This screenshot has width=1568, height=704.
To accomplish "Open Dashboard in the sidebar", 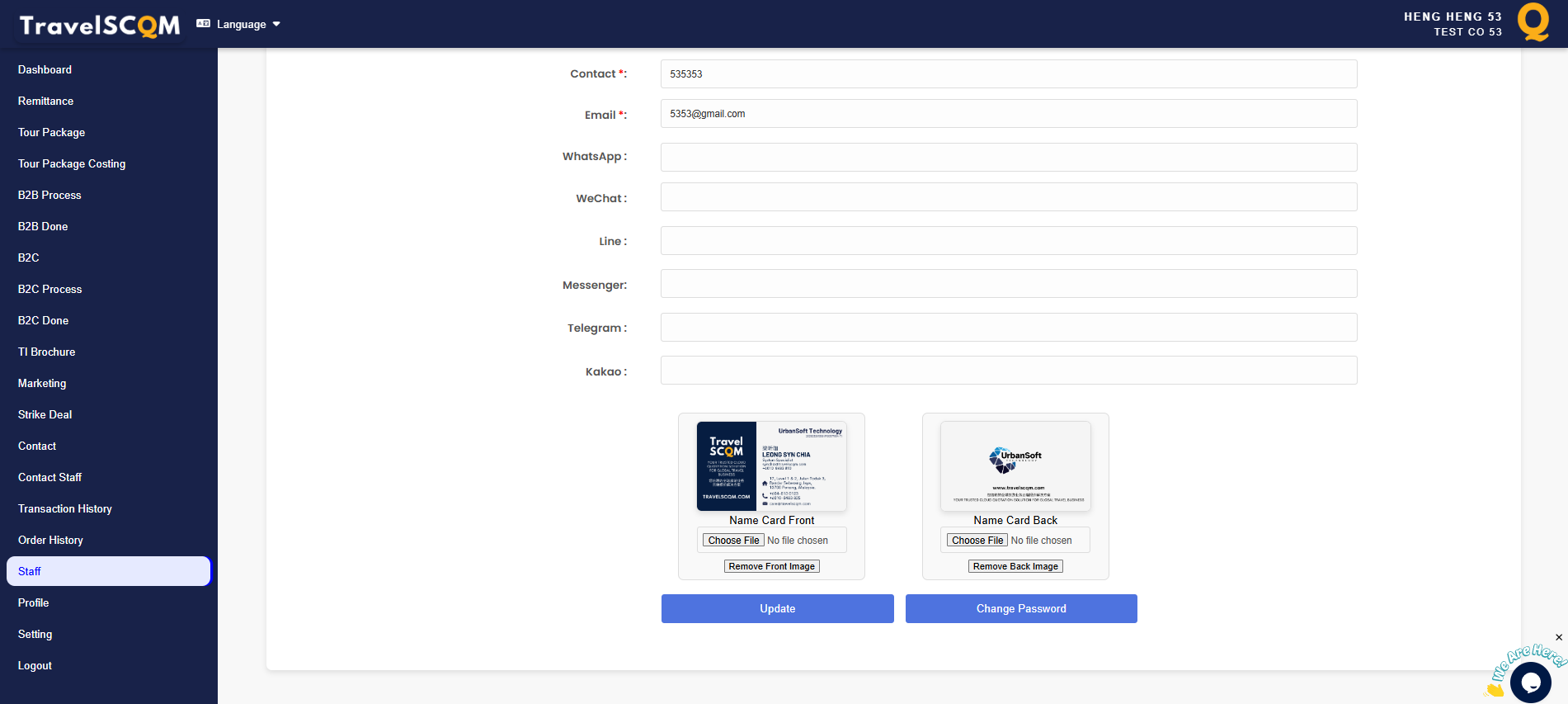I will click(x=45, y=70).
